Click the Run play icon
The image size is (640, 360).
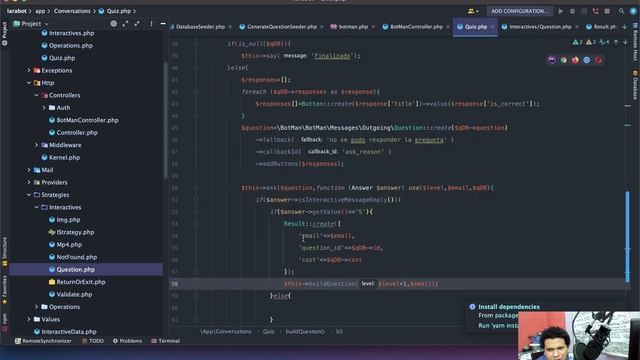pos(561,11)
